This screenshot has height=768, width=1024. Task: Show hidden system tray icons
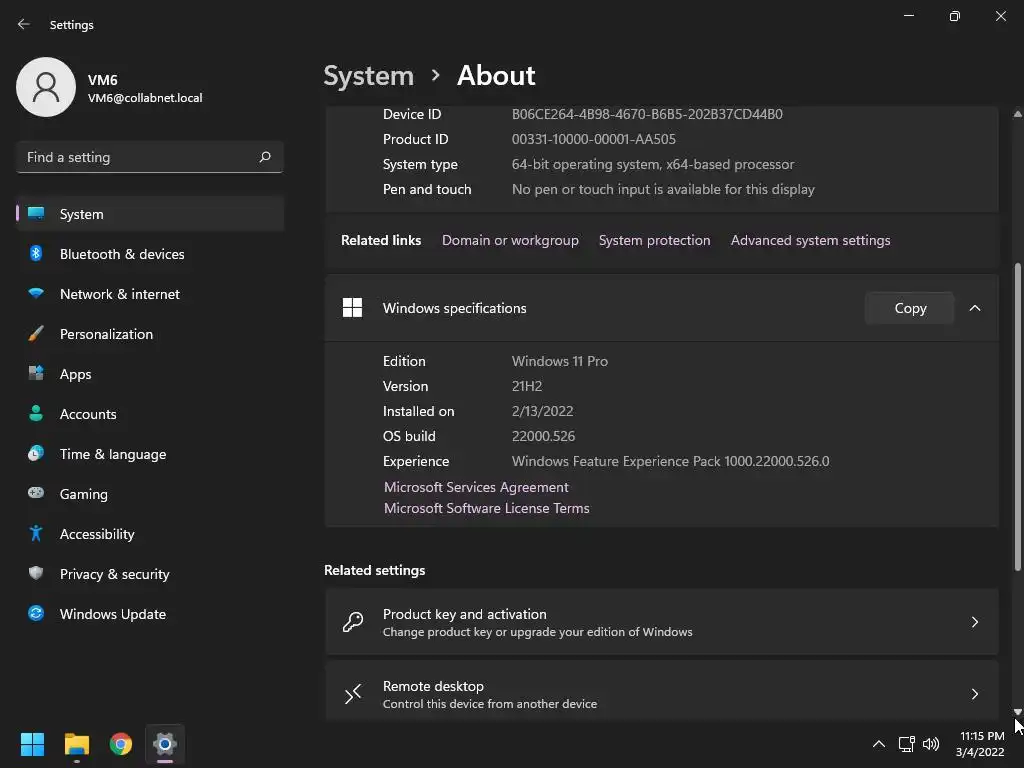point(878,744)
